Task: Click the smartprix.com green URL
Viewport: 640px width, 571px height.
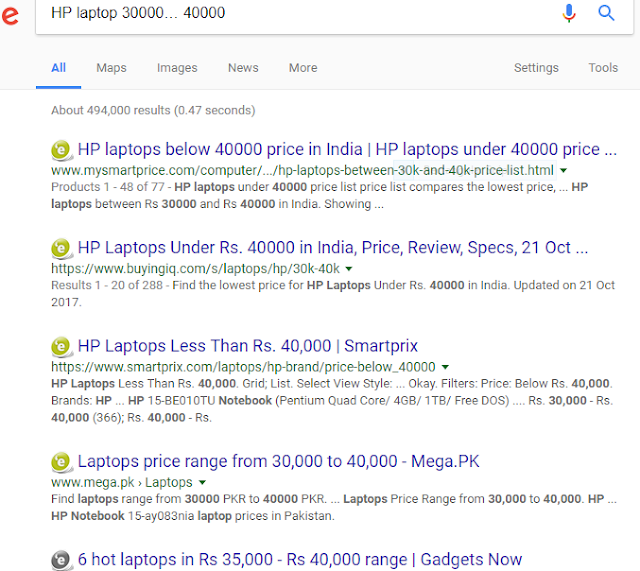Action: pos(243,367)
